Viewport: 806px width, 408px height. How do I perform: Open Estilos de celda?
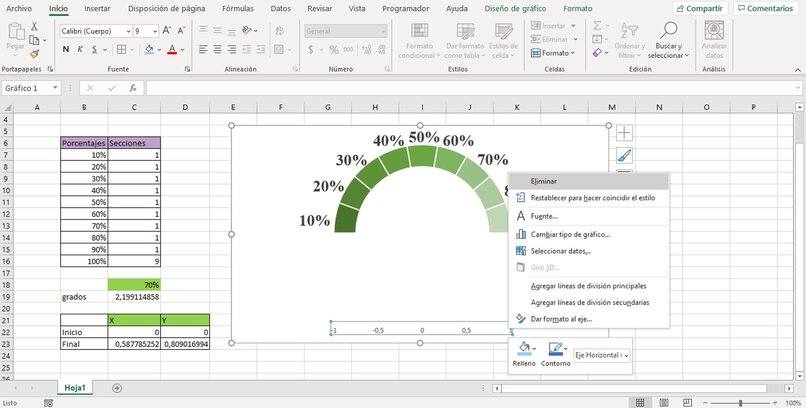point(503,40)
